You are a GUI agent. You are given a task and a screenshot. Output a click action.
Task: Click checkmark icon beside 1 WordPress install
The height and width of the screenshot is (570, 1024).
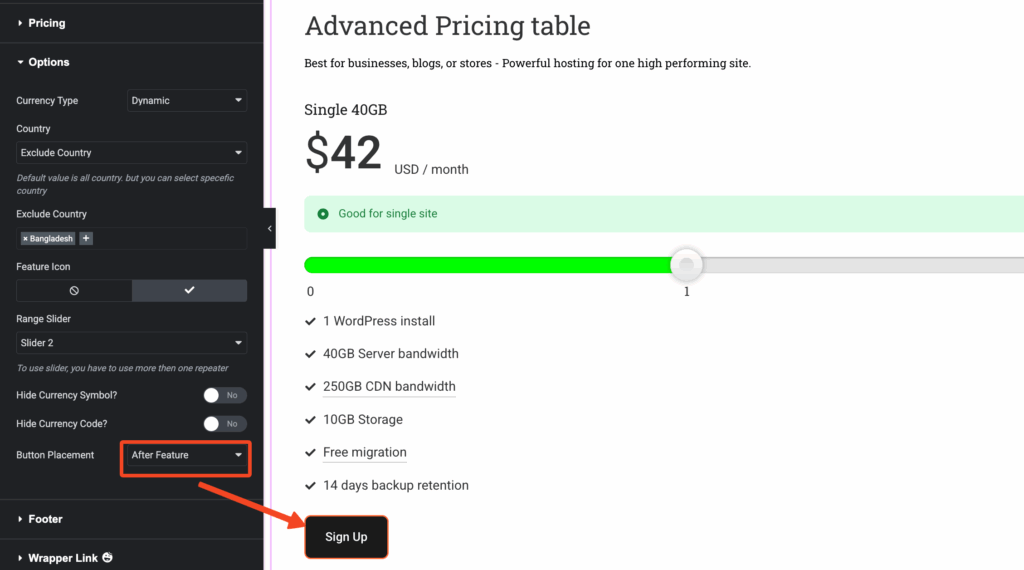click(310, 321)
